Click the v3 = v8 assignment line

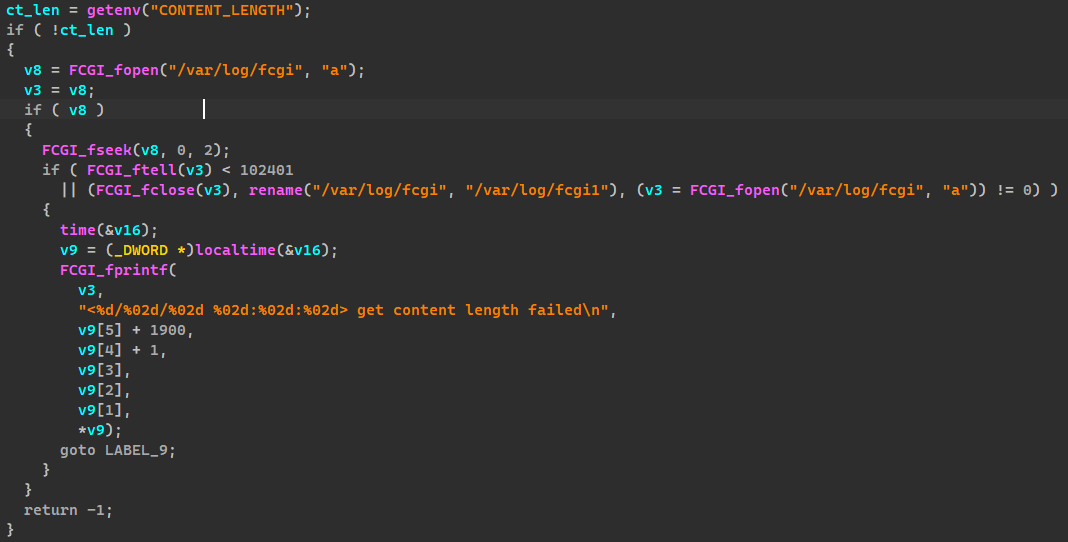tap(55, 90)
